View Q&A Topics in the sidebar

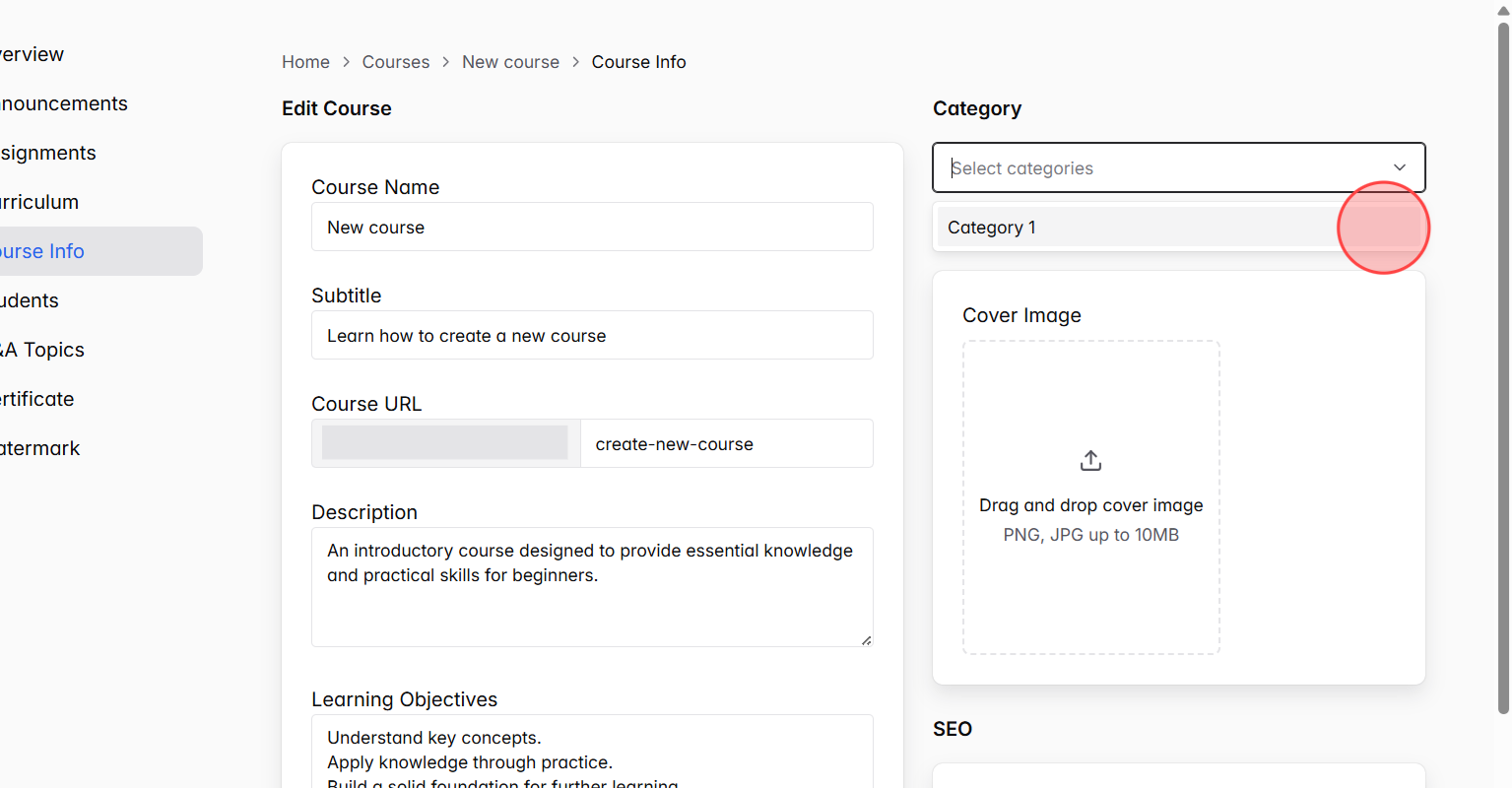point(43,350)
